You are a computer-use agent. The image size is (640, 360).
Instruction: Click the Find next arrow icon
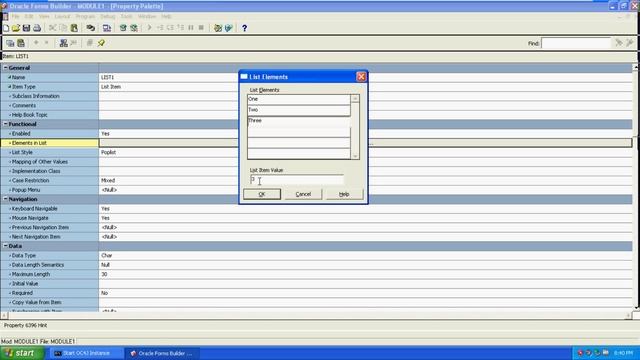tap(619, 43)
